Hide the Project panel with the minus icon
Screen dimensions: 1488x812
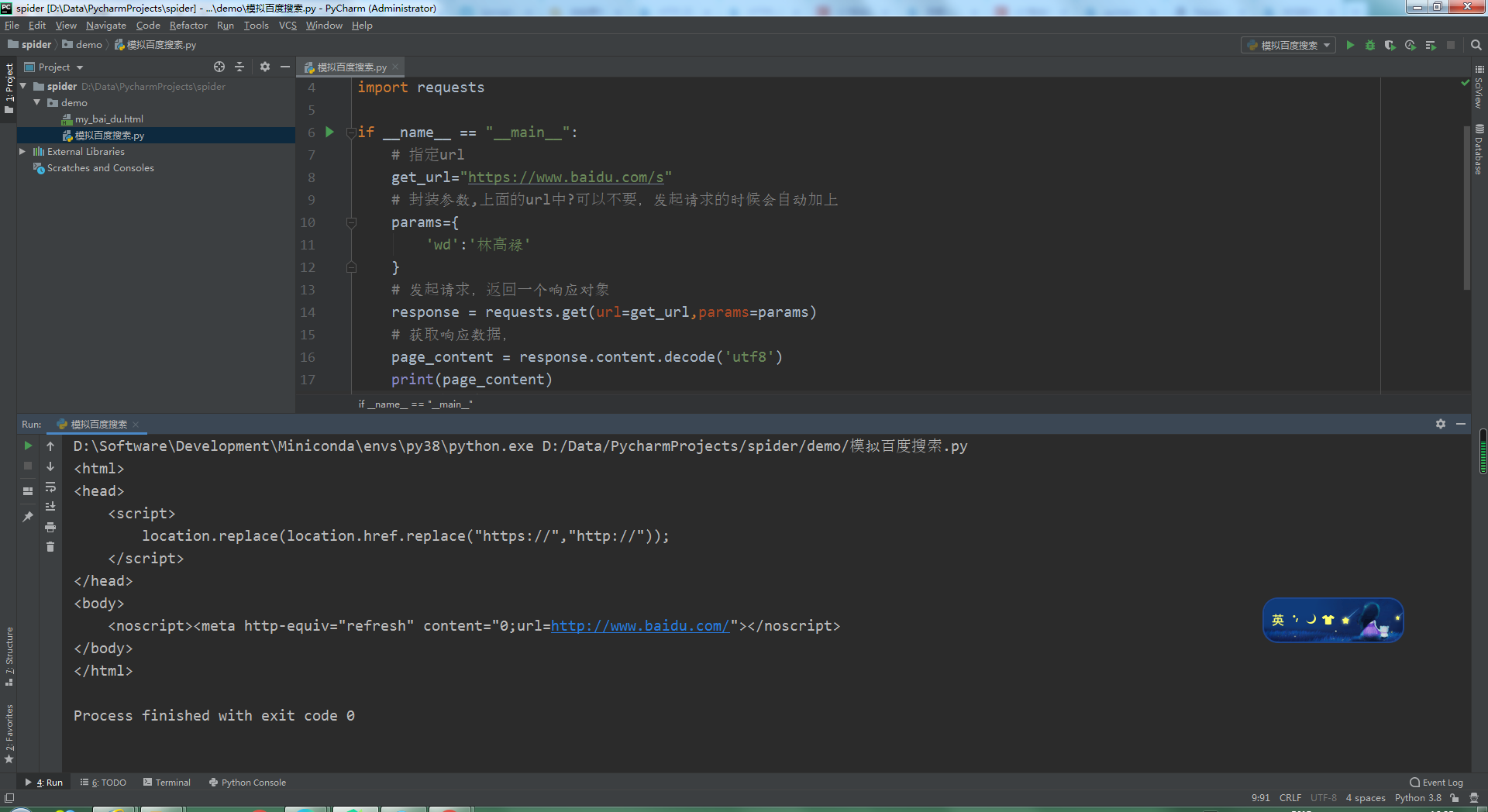pyautogui.click(x=285, y=67)
